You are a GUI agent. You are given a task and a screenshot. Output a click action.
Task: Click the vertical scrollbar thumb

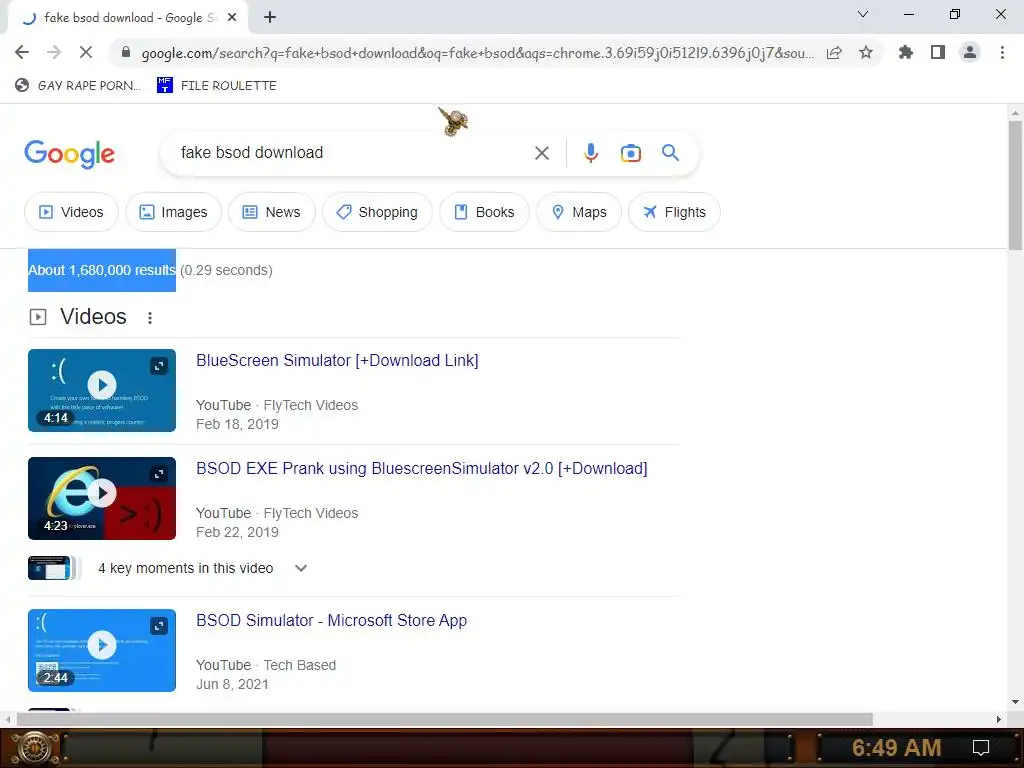click(x=1016, y=185)
